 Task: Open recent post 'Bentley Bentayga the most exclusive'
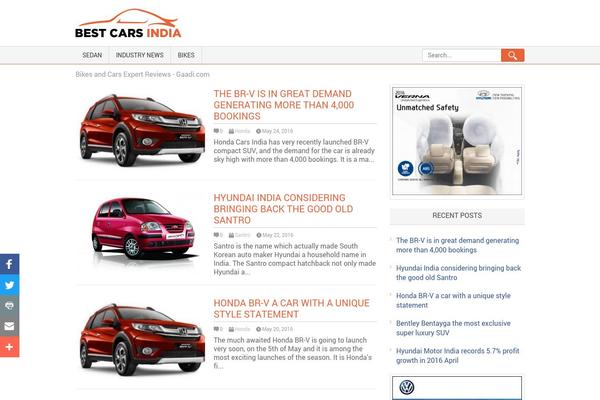click(453, 328)
